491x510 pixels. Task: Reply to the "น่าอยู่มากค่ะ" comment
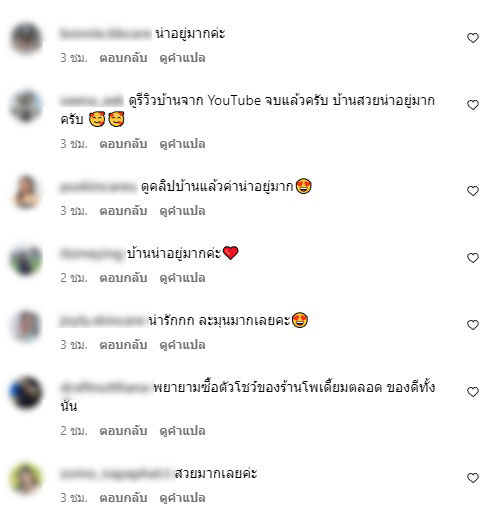(123, 58)
